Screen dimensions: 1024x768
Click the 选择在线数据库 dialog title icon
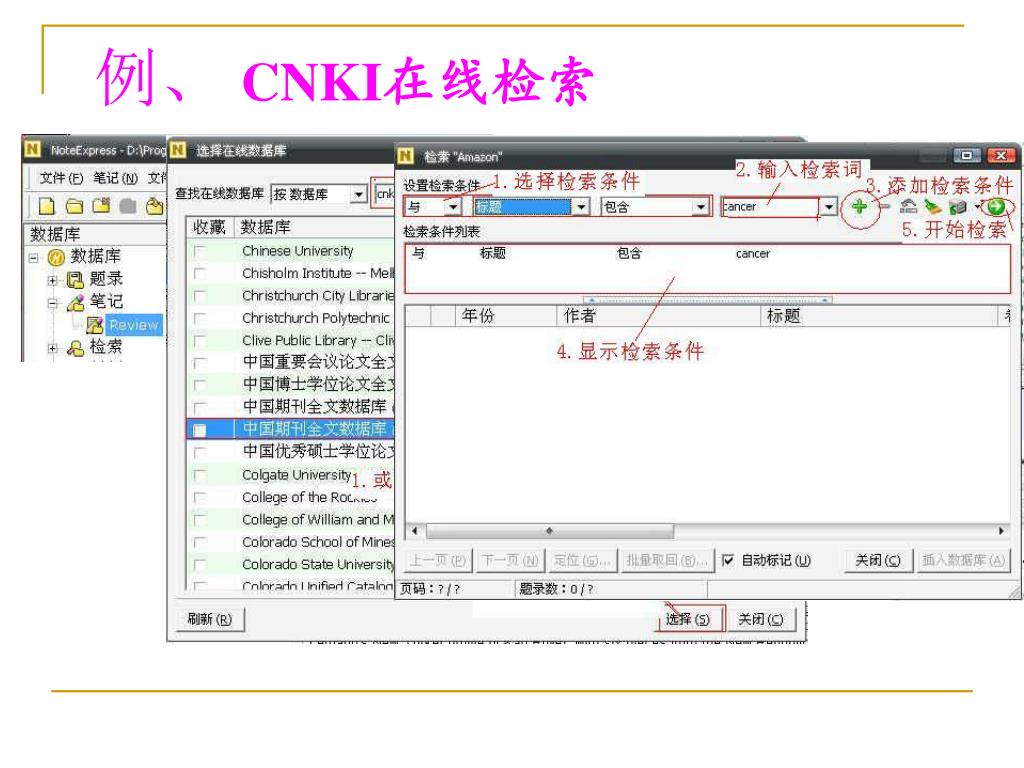[178, 150]
